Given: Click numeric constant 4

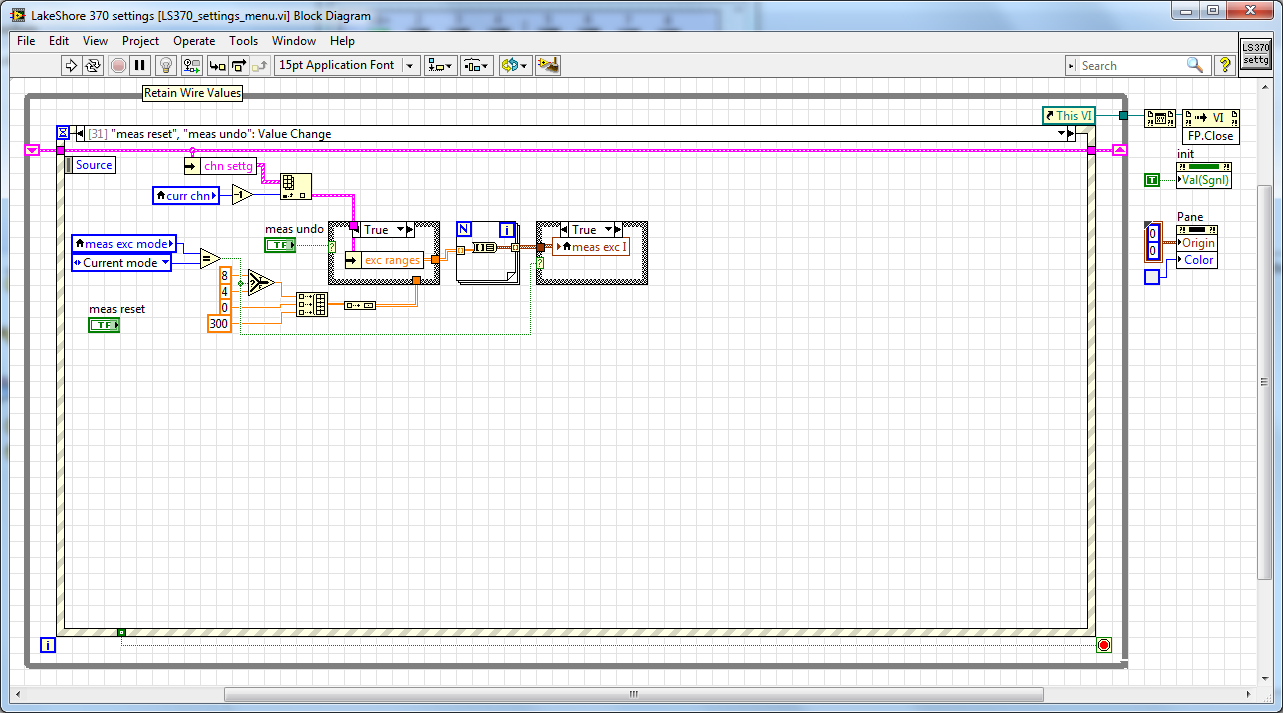Looking at the screenshot, I should (x=224, y=291).
